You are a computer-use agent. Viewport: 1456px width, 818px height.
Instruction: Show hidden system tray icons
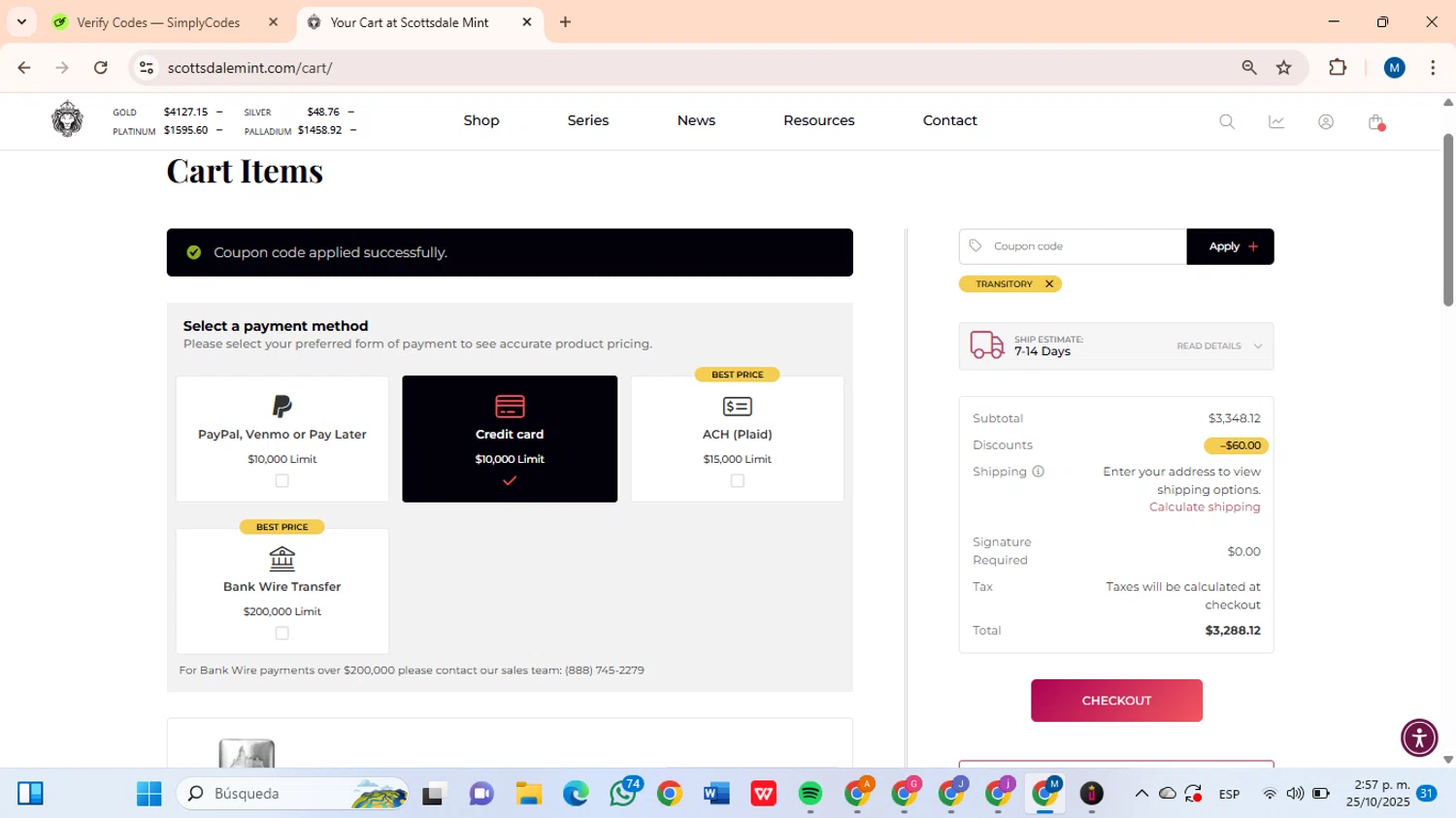coord(1142,794)
